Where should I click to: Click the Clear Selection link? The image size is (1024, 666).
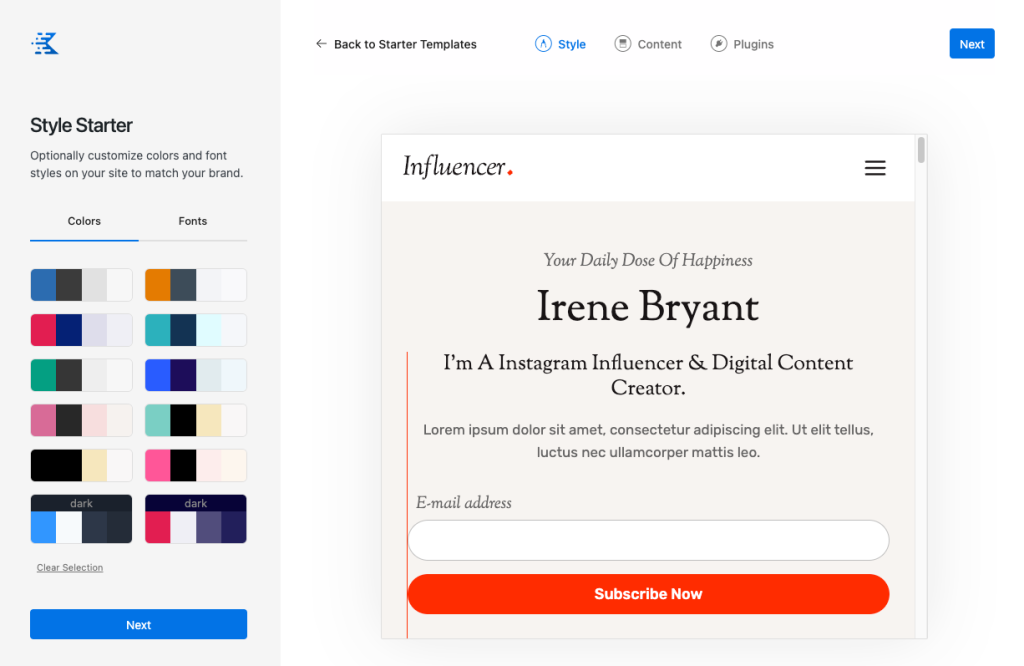[x=69, y=567]
